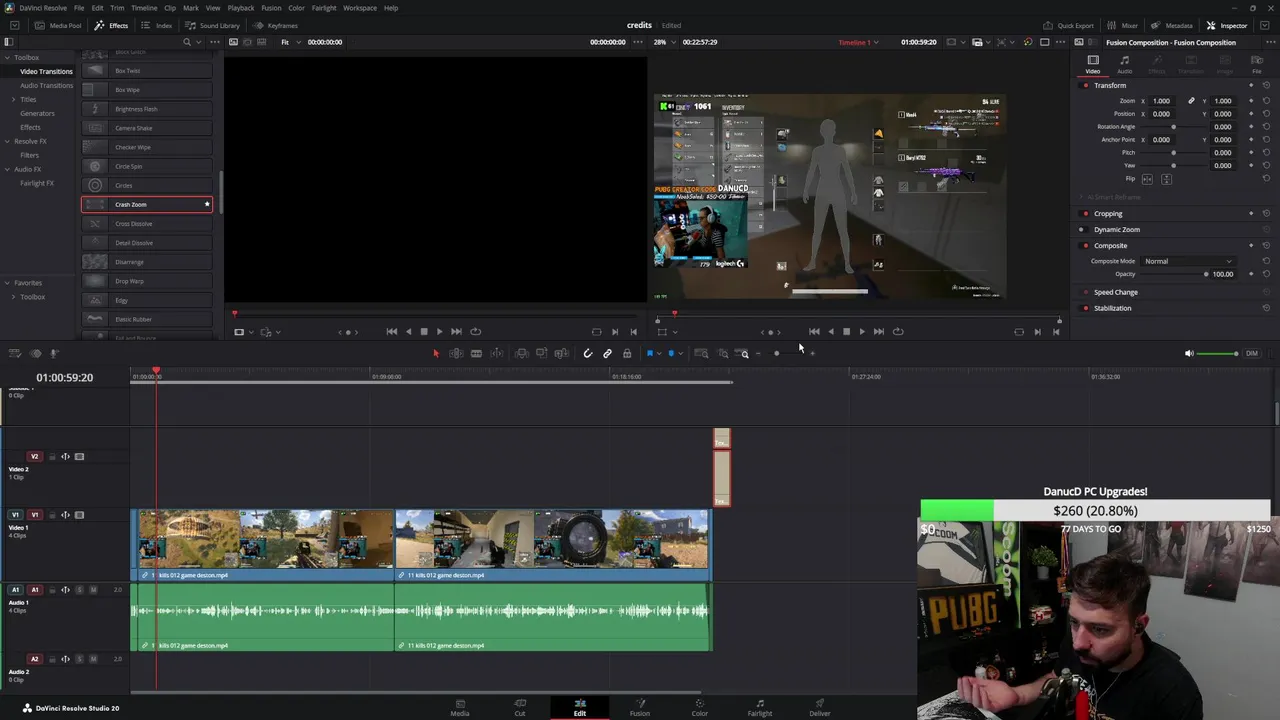The width and height of the screenshot is (1280, 720).
Task: Reset the Transform section parameters
Action: pyautogui.click(x=1267, y=85)
